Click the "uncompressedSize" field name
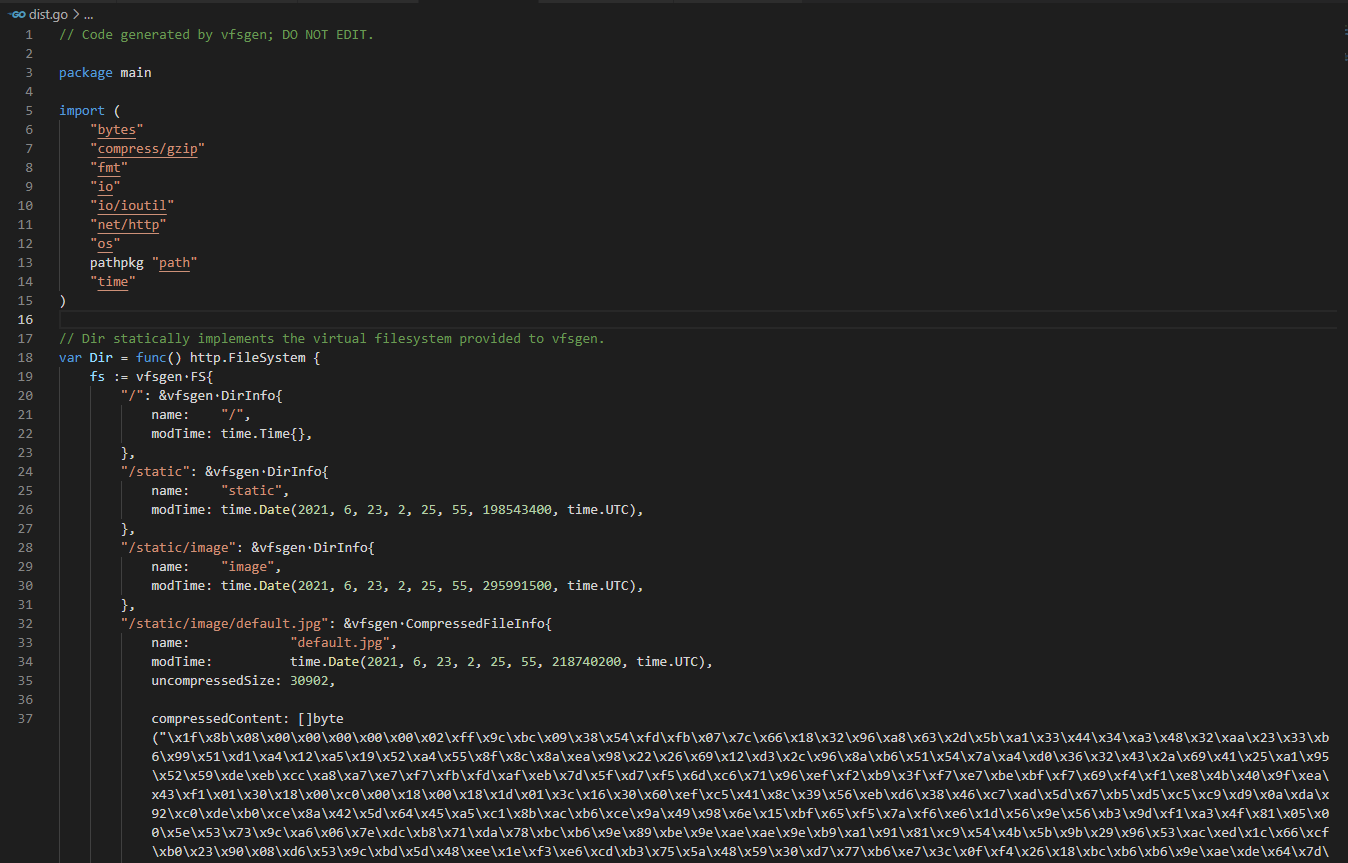The image size is (1348, 863). (213, 681)
